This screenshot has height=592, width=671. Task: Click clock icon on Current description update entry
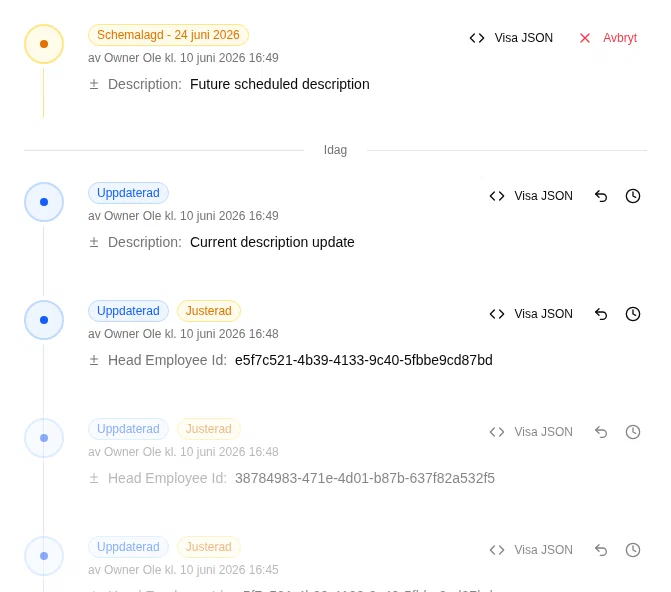click(x=632, y=196)
